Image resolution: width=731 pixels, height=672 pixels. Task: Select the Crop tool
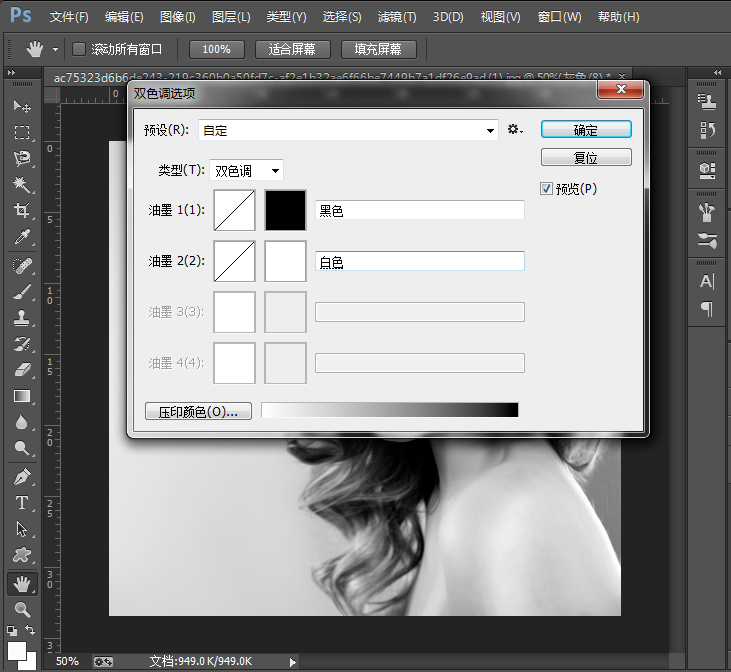[21, 211]
